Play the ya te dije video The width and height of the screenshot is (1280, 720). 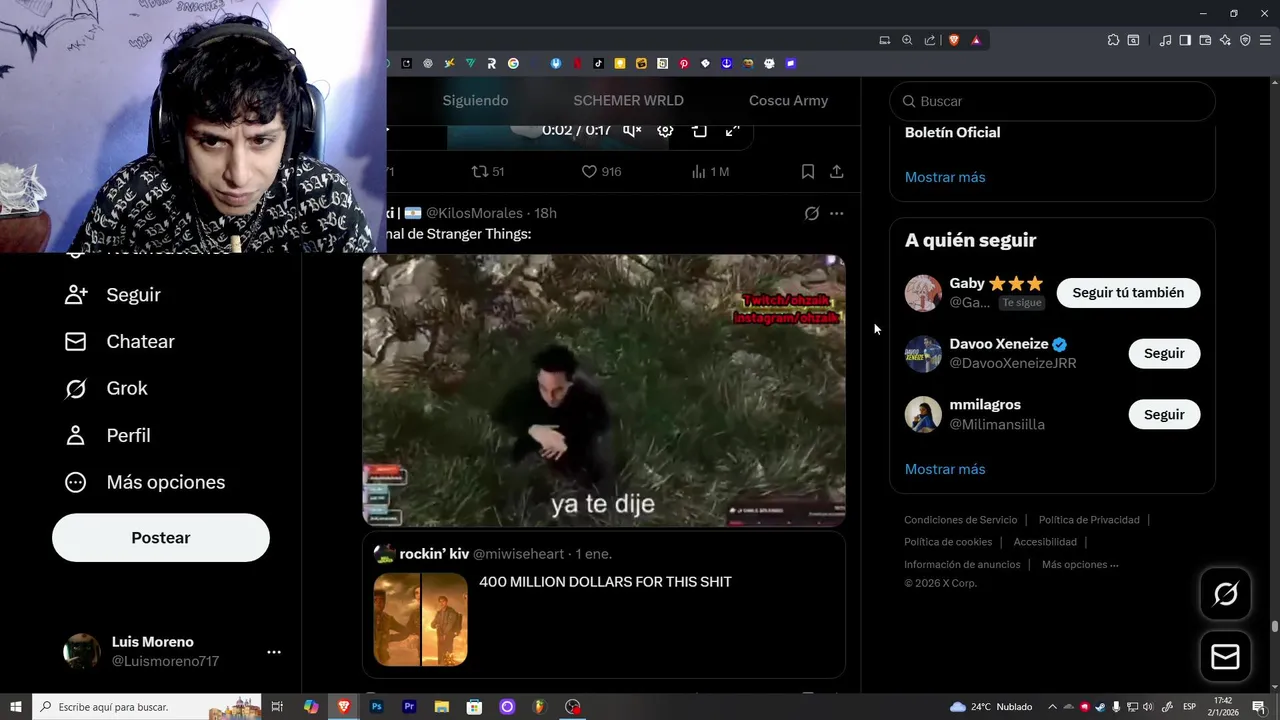point(604,390)
